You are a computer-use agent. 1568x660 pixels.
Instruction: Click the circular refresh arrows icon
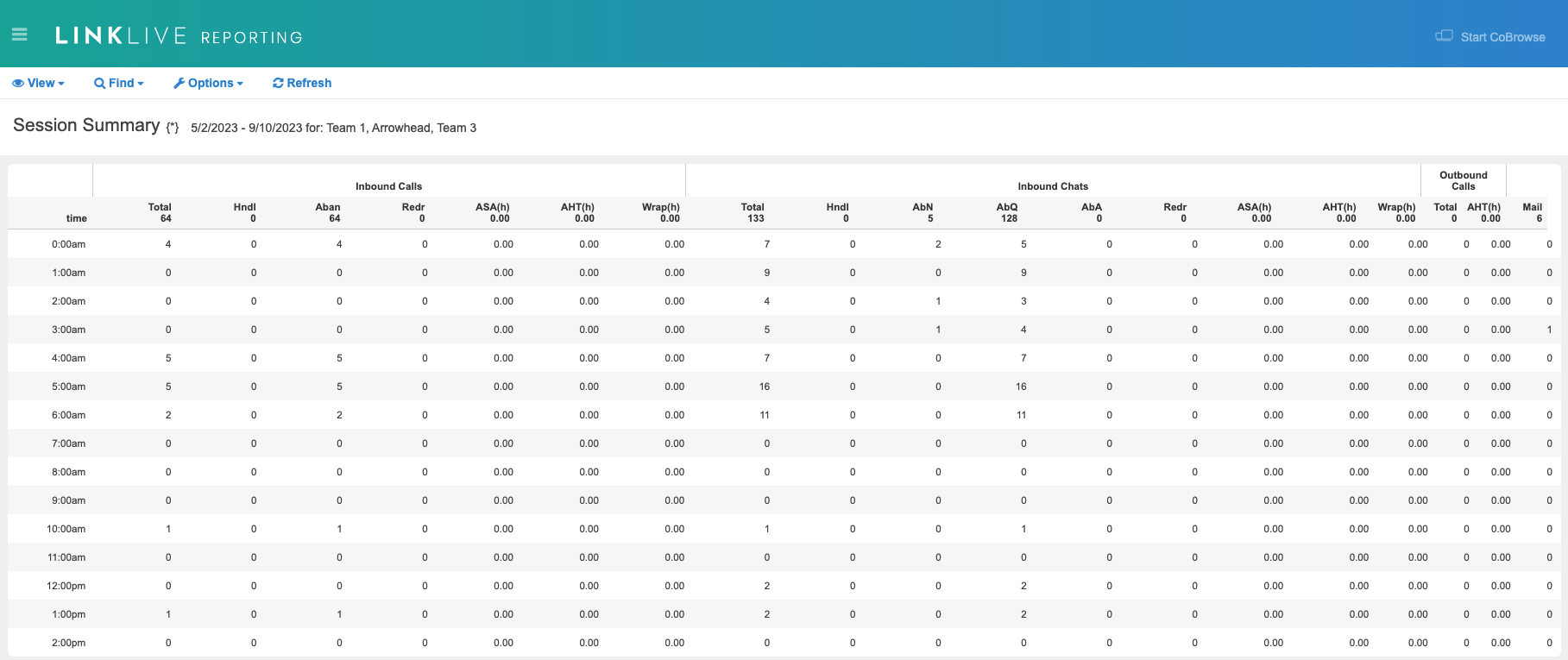pos(278,84)
